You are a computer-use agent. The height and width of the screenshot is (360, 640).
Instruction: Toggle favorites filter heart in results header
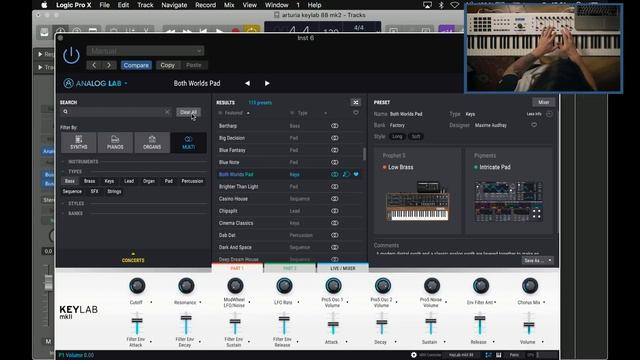click(x=356, y=113)
